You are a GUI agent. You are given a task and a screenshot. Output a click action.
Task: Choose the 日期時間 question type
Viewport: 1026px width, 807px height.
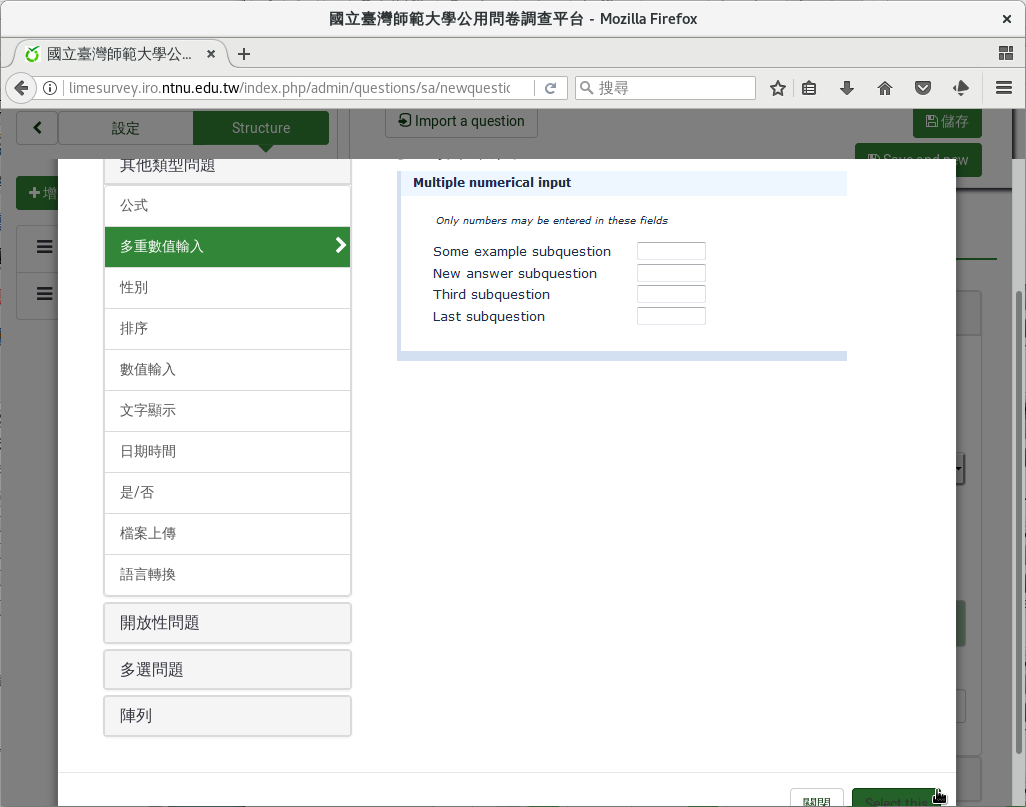pos(227,451)
